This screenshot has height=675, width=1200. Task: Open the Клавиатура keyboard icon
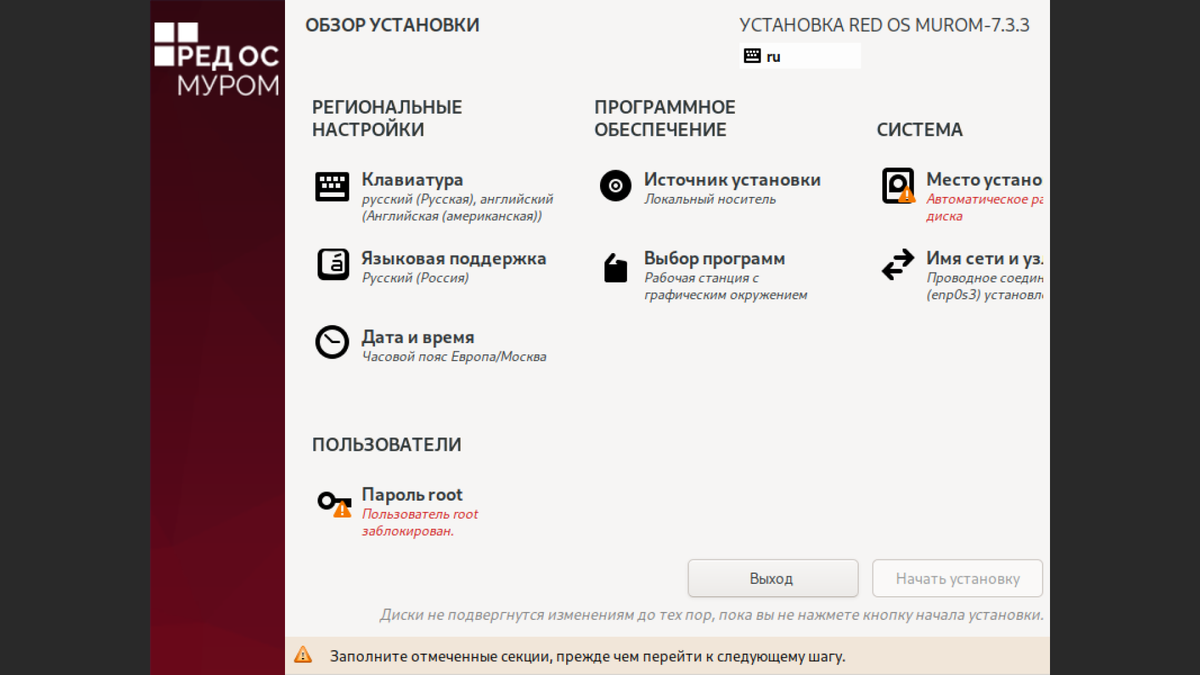(x=332, y=187)
